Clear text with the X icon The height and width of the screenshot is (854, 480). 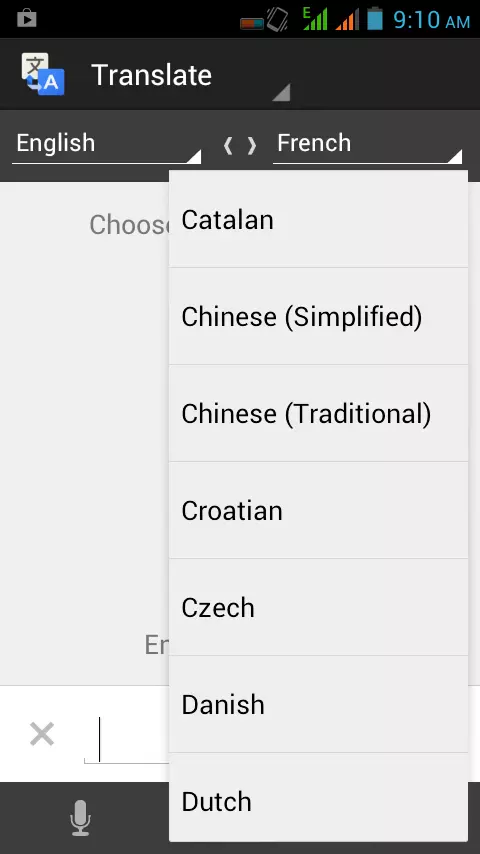coord(42,734)
